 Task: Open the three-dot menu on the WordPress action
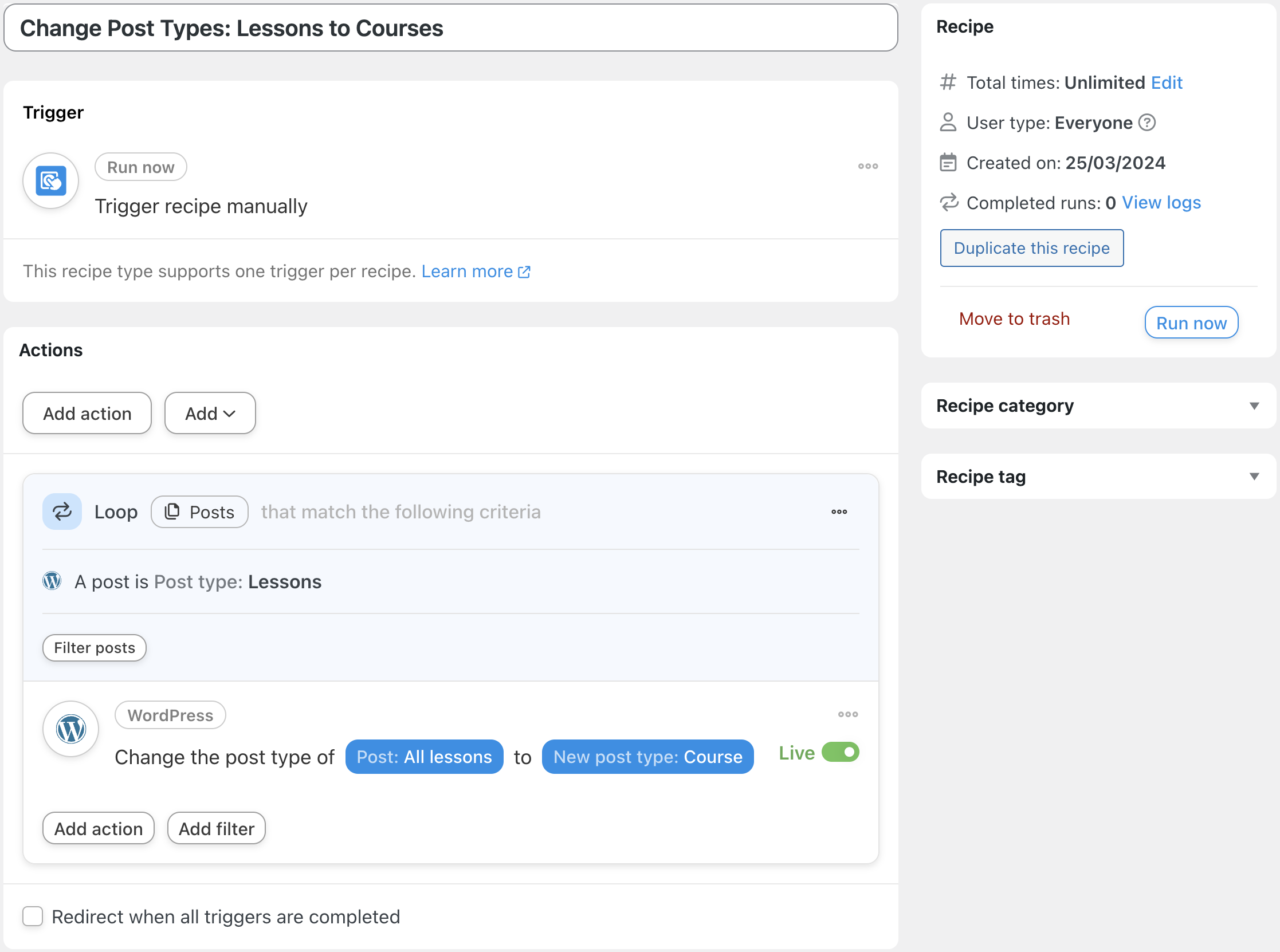coord(848,715)
